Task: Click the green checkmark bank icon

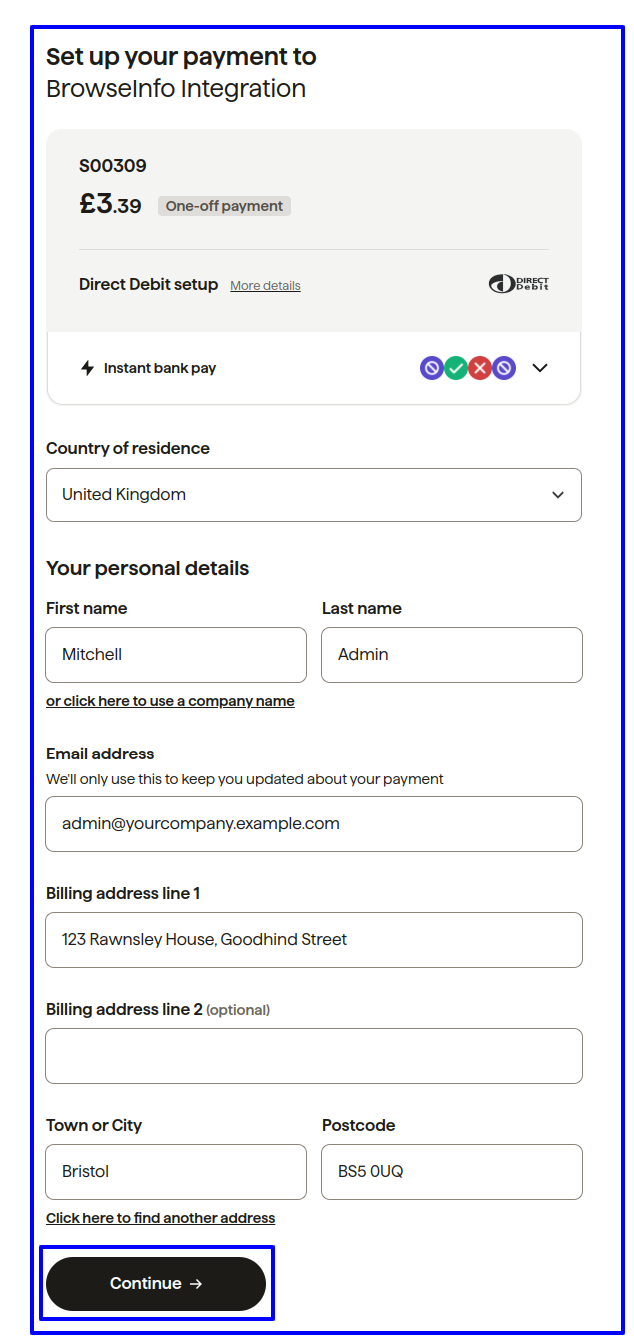Action: tap(456, 368)
